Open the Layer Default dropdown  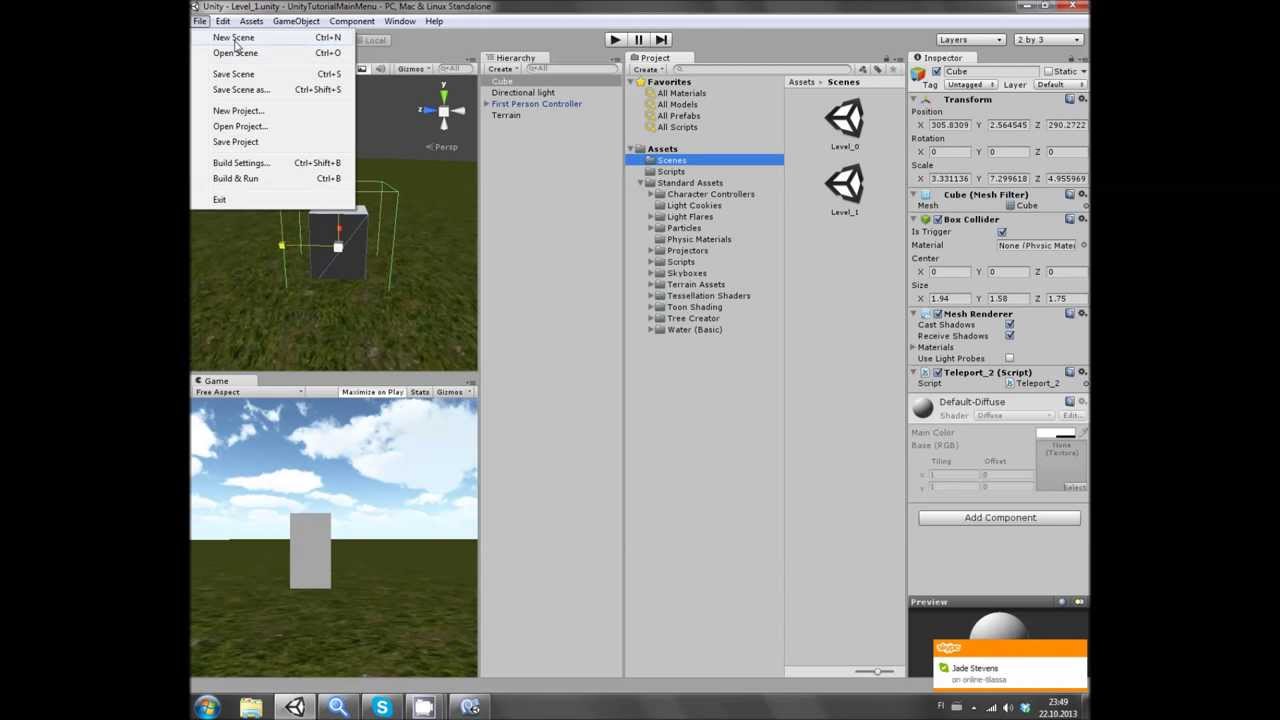[x=1059, y=85]
